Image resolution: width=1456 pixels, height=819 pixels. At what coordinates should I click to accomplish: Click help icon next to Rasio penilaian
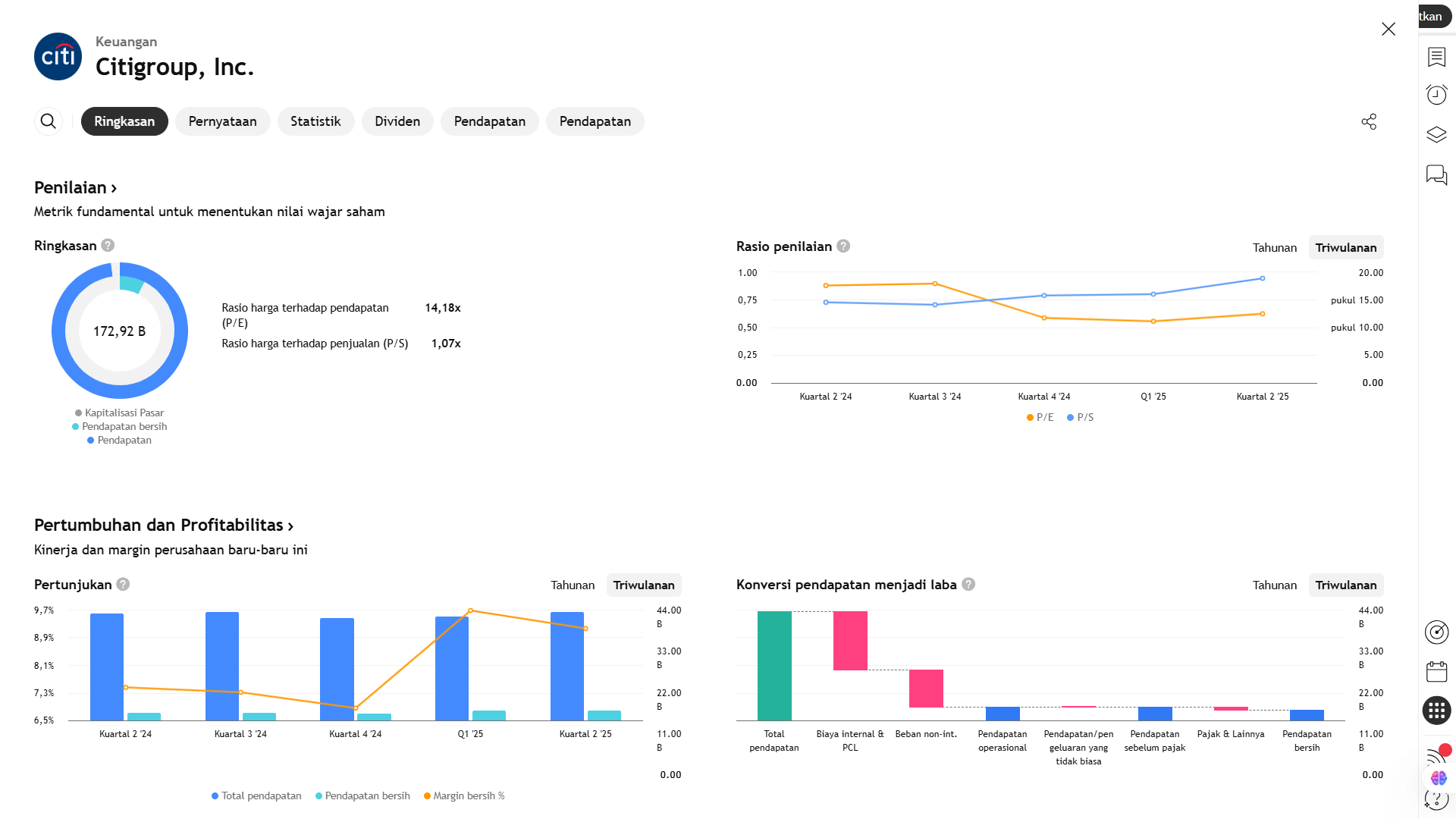click(843, 246)
